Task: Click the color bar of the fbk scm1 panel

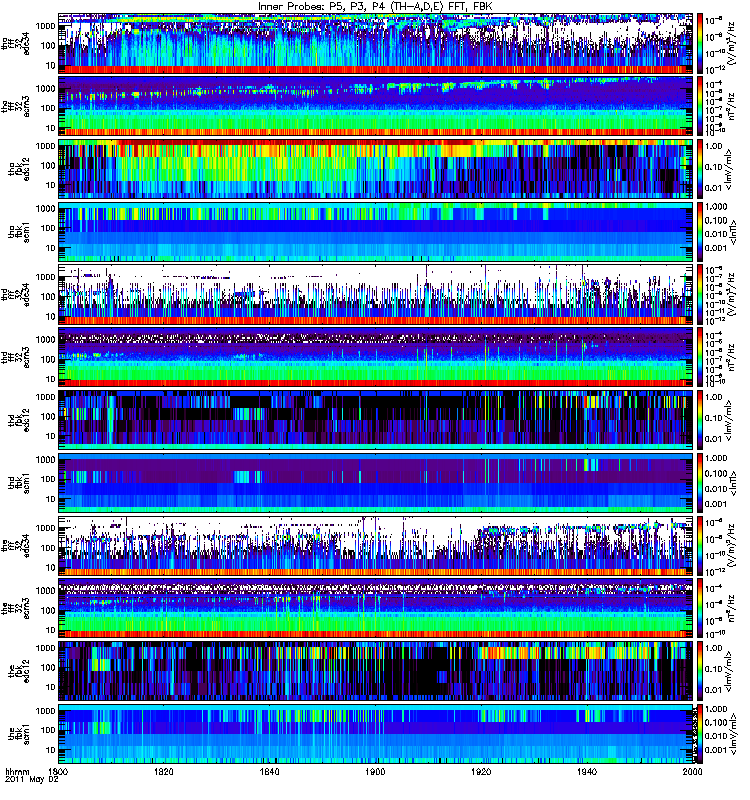Action: (700, 734)
